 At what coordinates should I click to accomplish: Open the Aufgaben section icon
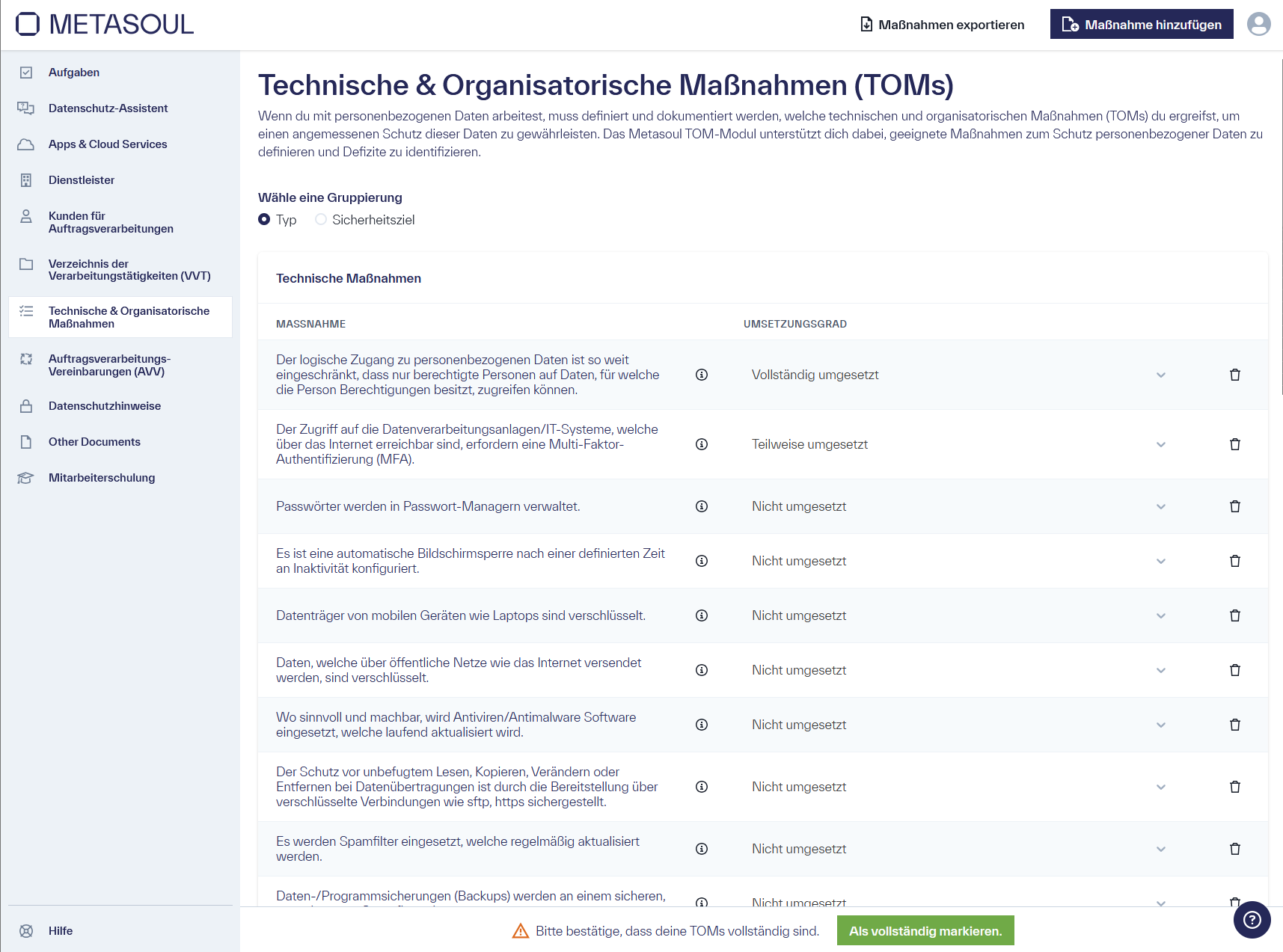(26, 72)
